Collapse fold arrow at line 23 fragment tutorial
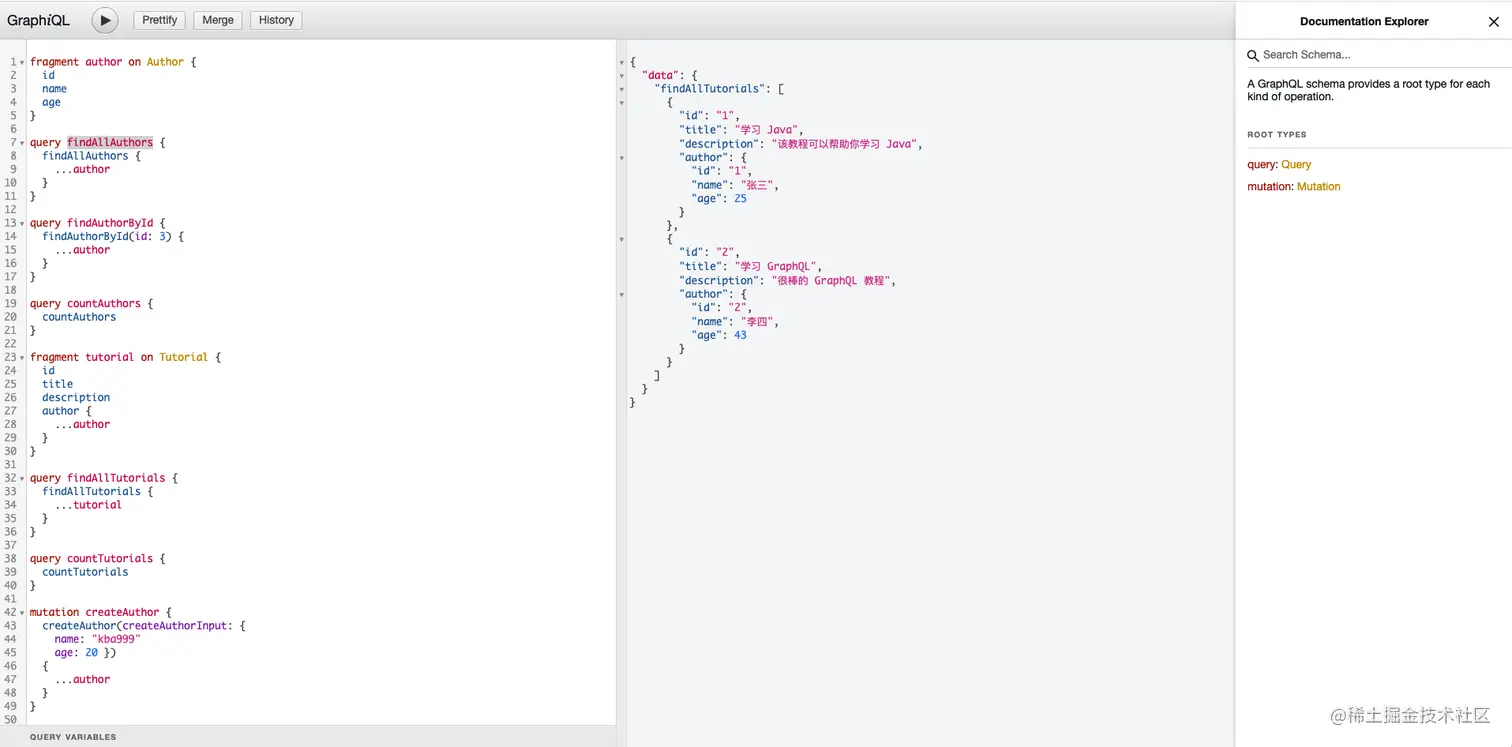The height and width of the screenshot is (747, 1512). click(x=23, y=357)
